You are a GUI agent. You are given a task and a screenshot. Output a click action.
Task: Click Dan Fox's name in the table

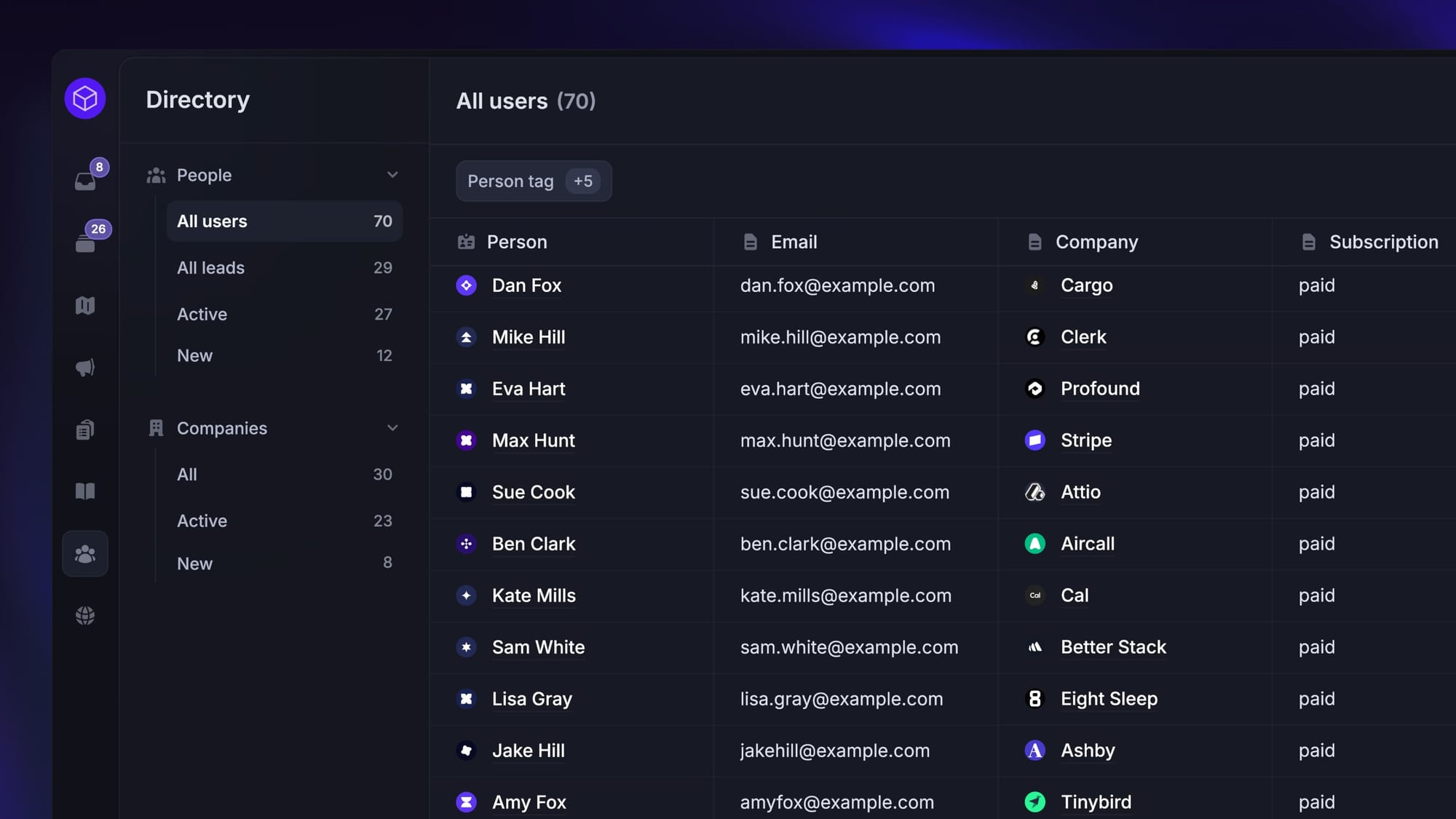pyautogui.click(x=527, y=285)
